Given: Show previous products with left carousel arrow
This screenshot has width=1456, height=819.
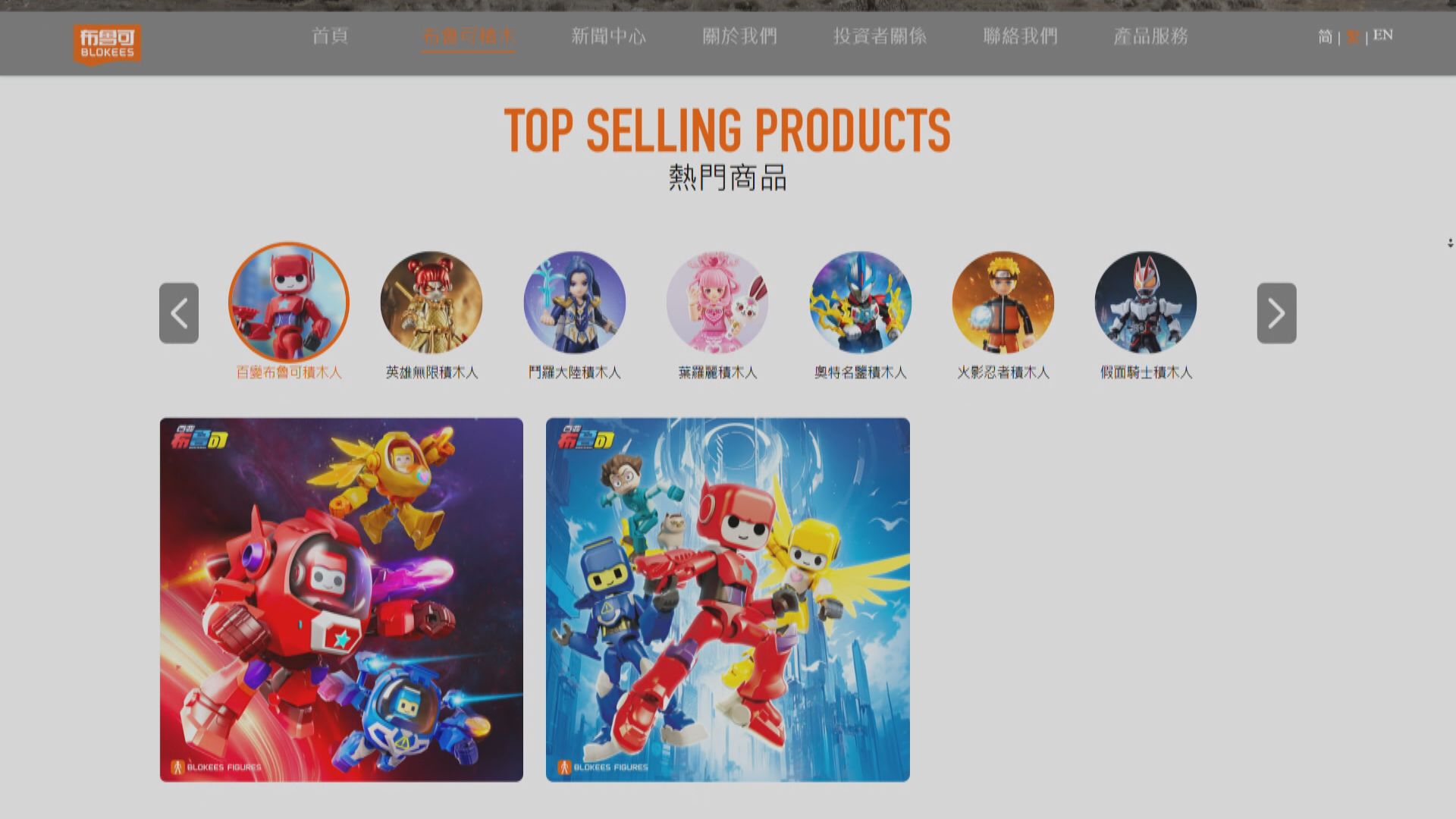Looking at the screenshot, I should click(179, 313).
